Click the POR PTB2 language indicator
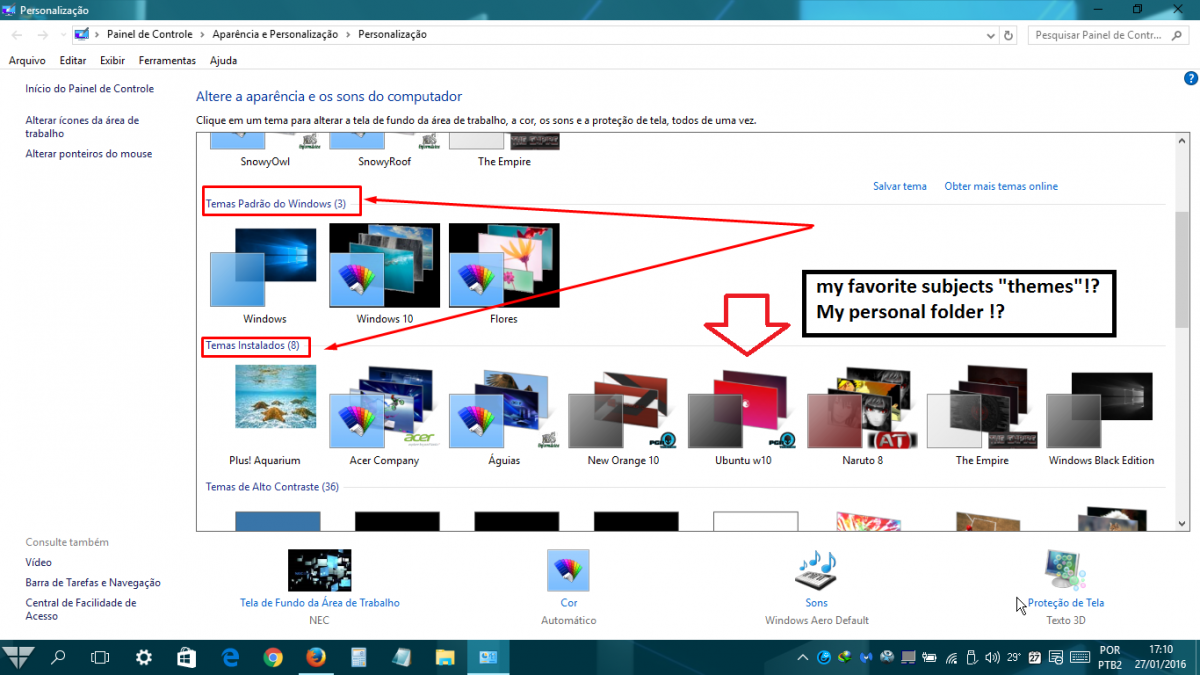The image size is (1200, 675). pyautogui.click(x=1109, y=657)
